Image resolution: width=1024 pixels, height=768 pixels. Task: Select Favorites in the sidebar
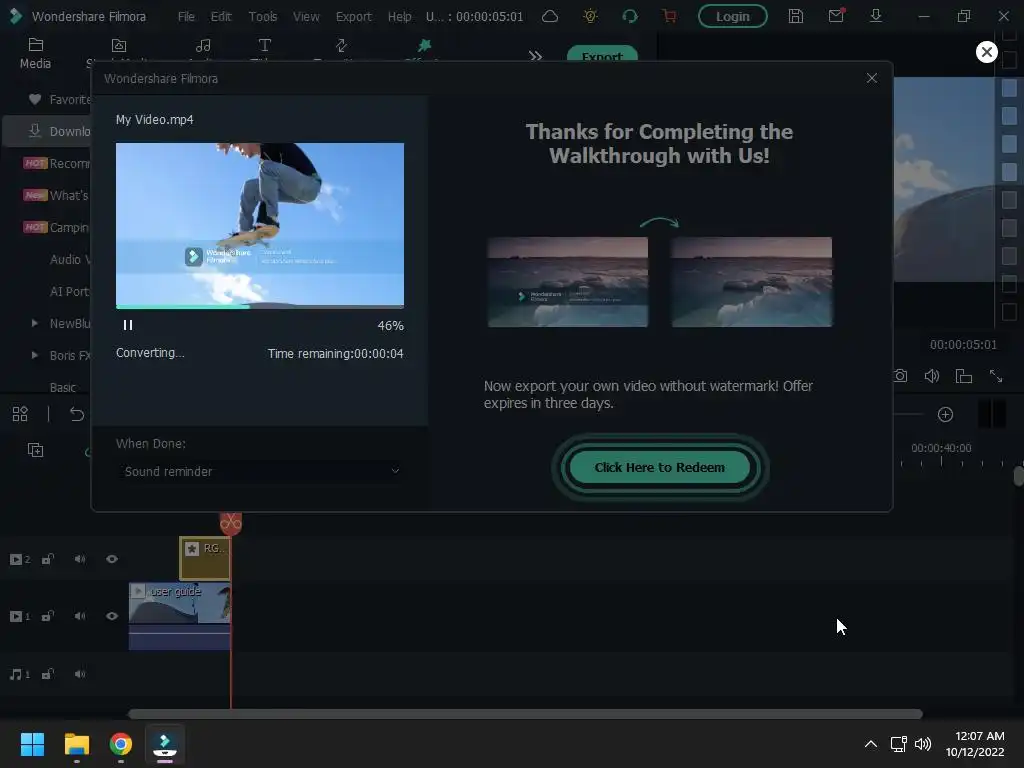[59, 99]
